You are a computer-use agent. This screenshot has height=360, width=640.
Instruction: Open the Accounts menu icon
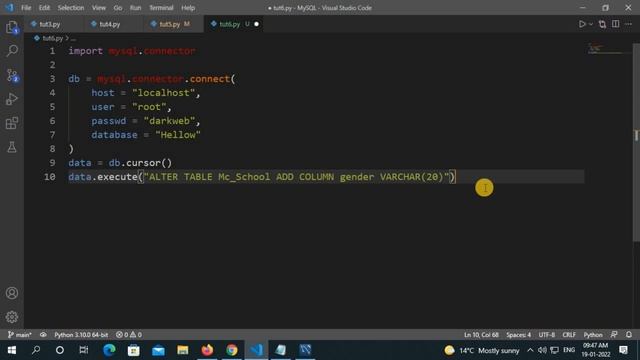12,293
